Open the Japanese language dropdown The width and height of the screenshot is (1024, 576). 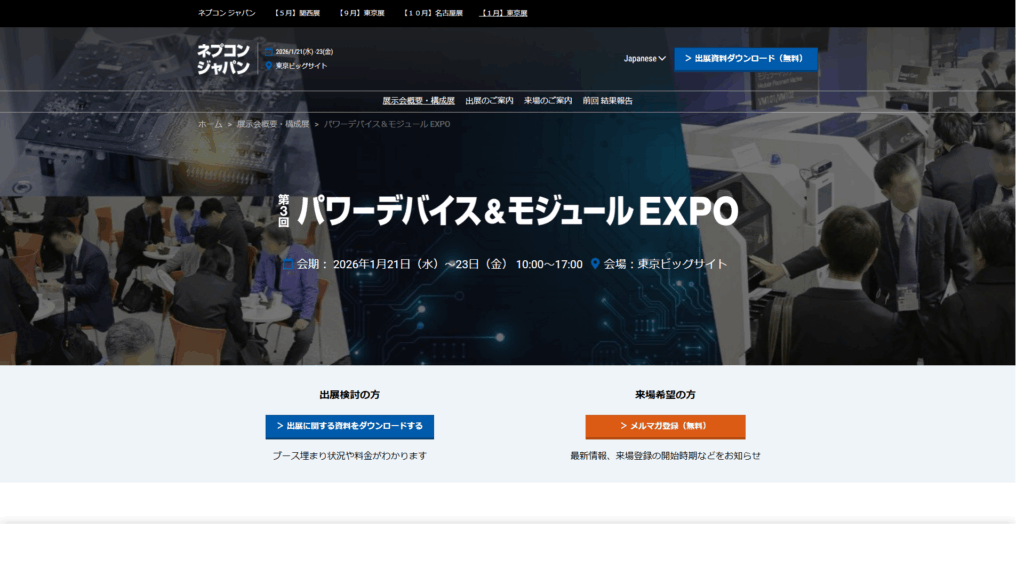tap(640, 58)
